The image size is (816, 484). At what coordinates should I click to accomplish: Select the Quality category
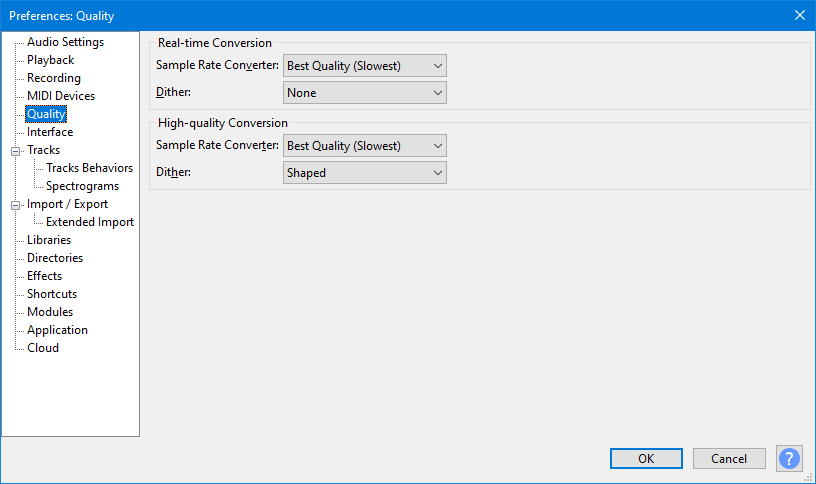click(46, 114)
